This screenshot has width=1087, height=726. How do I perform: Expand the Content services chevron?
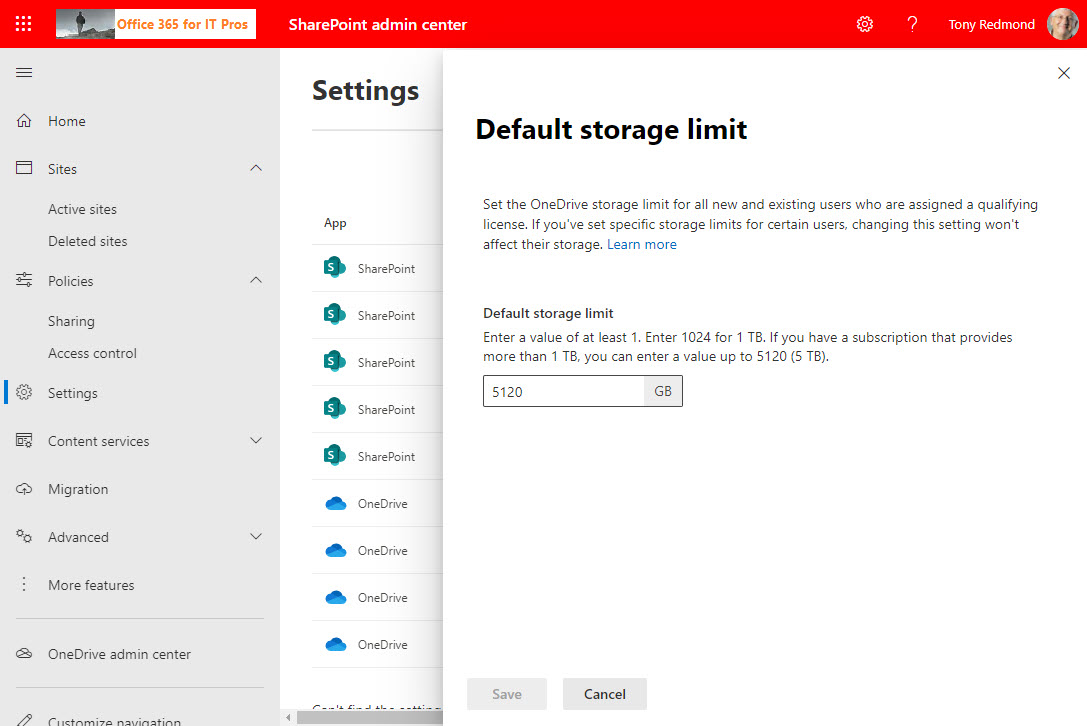tap(256, 440)
